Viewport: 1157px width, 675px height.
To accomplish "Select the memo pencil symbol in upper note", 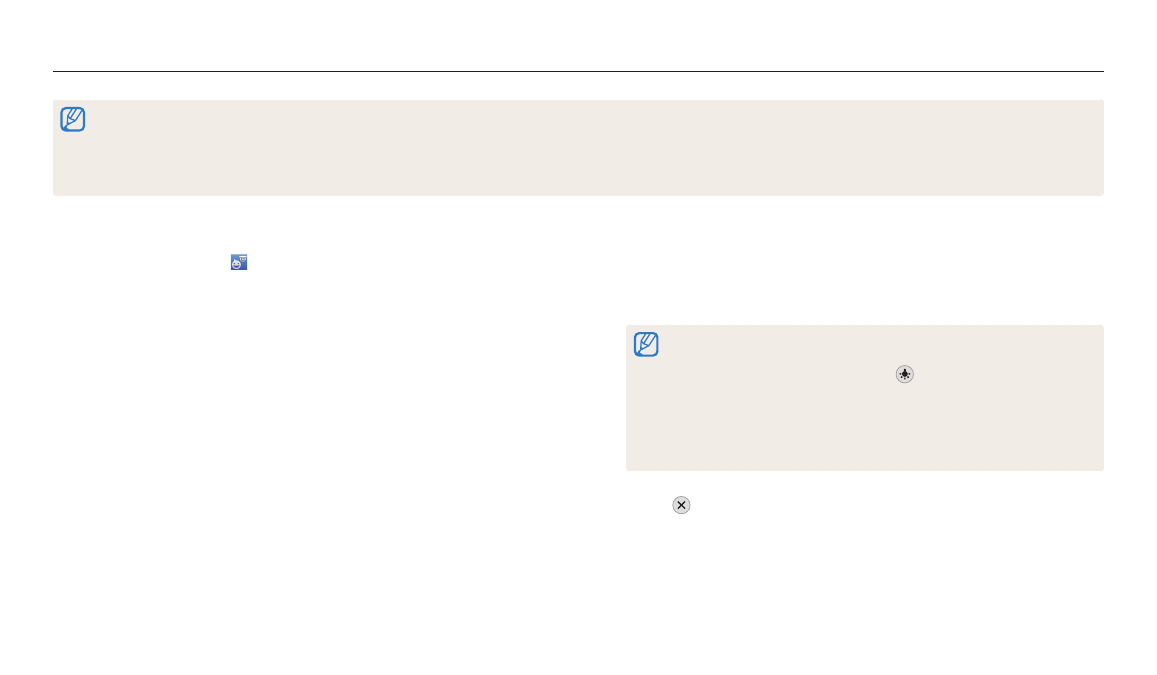I will (x=72, y=120).
